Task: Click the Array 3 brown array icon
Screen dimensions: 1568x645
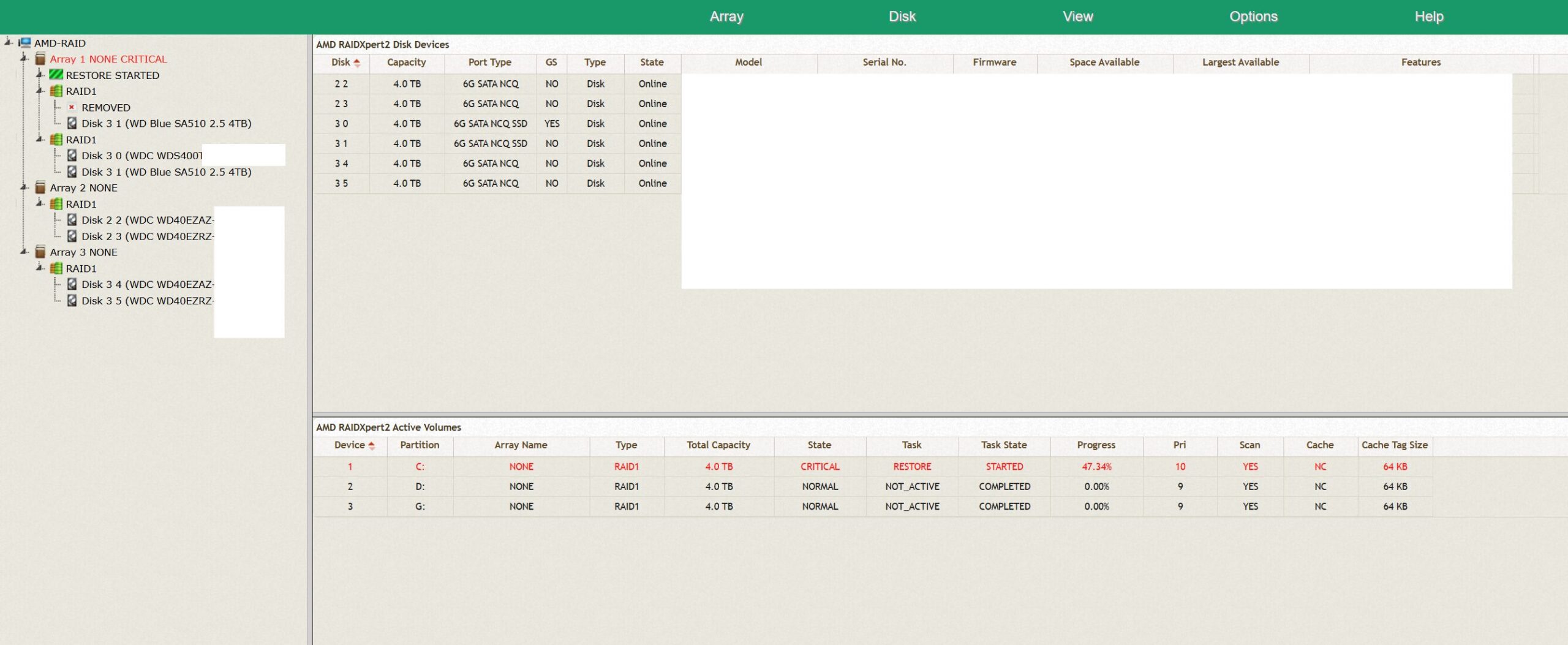Action: coord(40,252)
